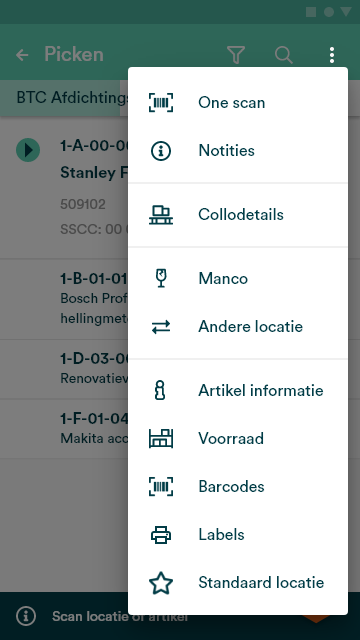The image size is (360, 640).
Task: Click the pallet icon beside Collodetails
Action: [x=161, y=215]
